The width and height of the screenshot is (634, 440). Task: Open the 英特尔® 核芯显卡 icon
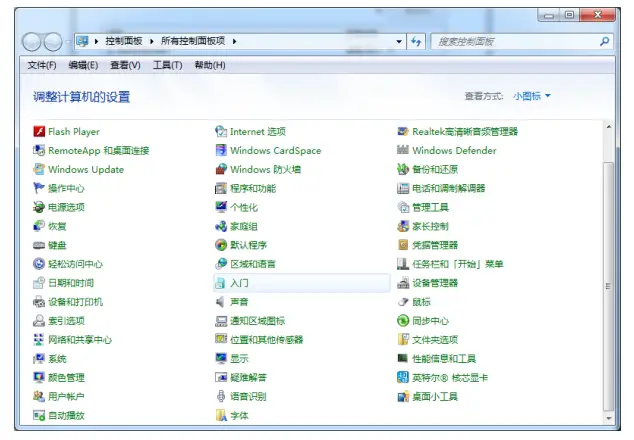[x=403, y=378]
